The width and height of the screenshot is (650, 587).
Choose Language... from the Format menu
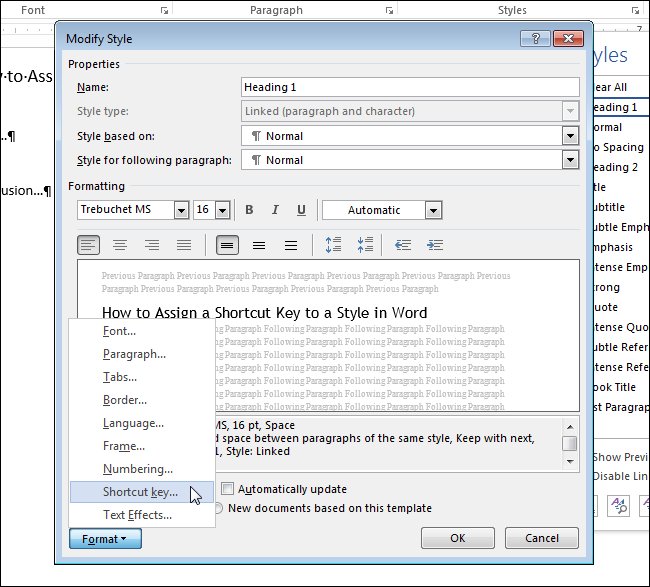[142, 423]
